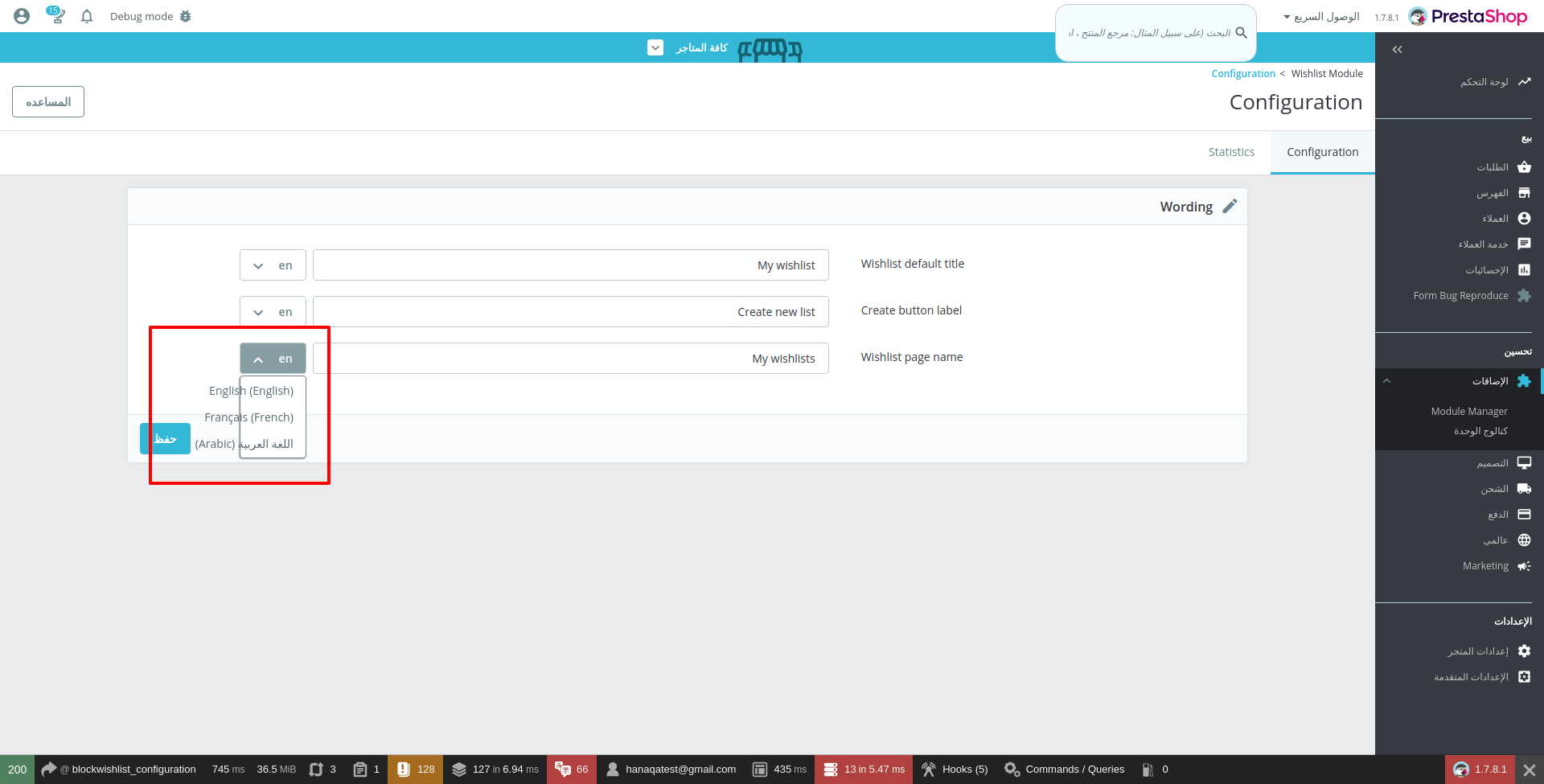Click the Debug mode icon in top bar
The width and height of the screenshot is (1544, 784).
coord(186,15)
